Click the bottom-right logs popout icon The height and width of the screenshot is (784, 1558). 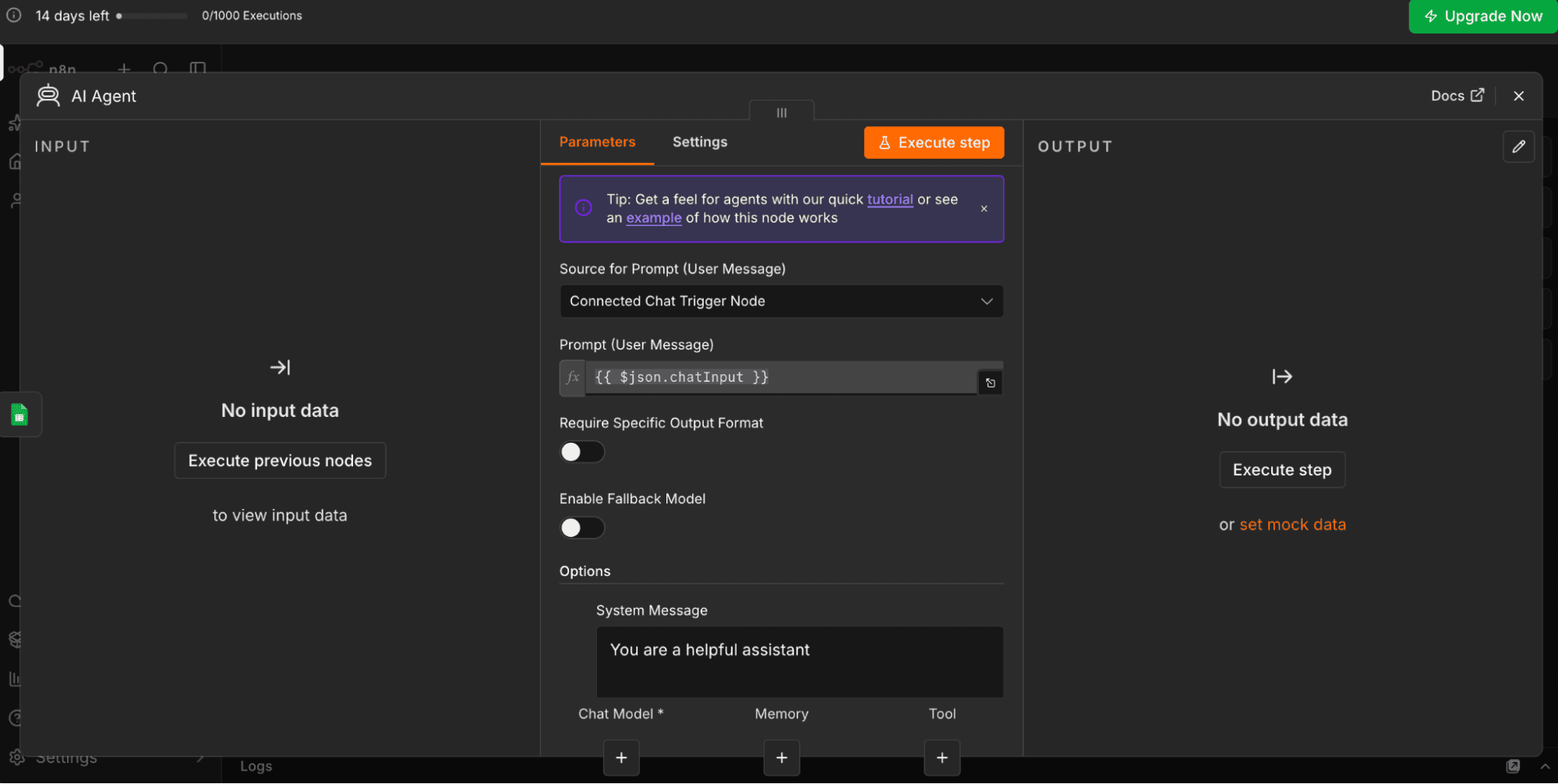pos(1513,766)
